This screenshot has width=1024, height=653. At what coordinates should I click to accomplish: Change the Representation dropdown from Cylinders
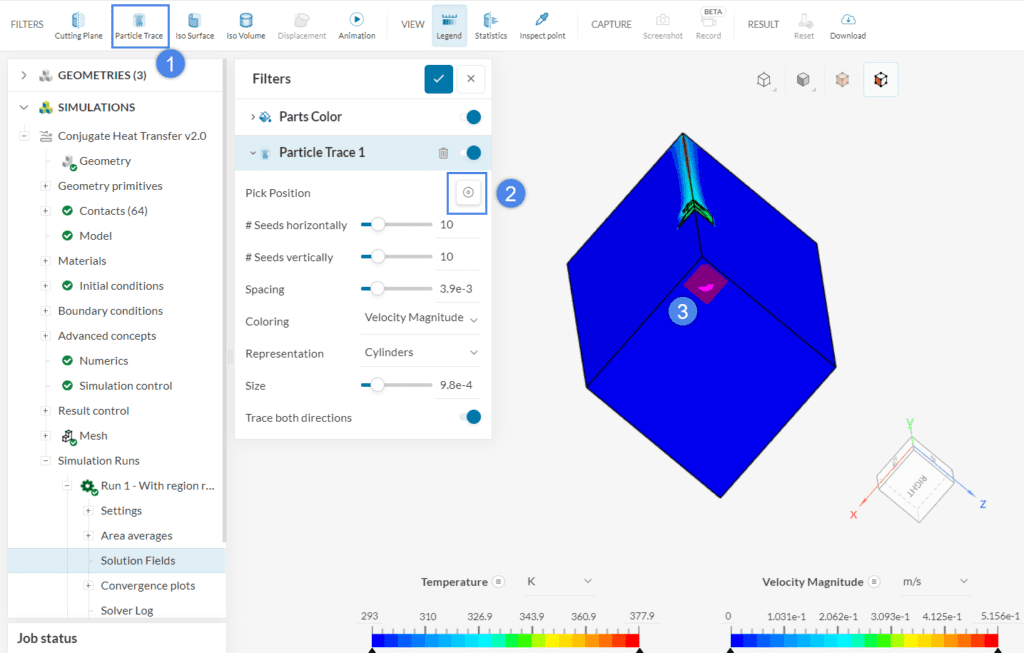[419, 353]
